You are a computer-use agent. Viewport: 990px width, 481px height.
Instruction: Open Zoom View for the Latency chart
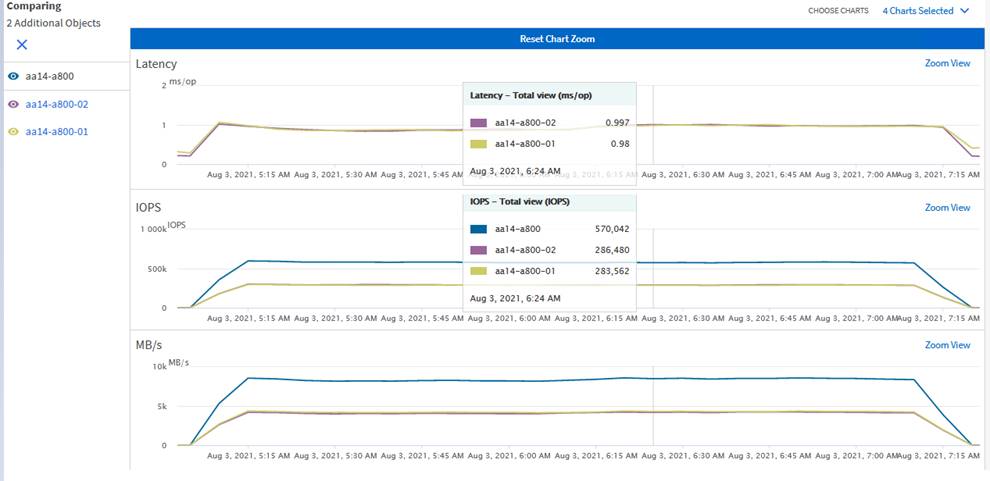point(947,63)
